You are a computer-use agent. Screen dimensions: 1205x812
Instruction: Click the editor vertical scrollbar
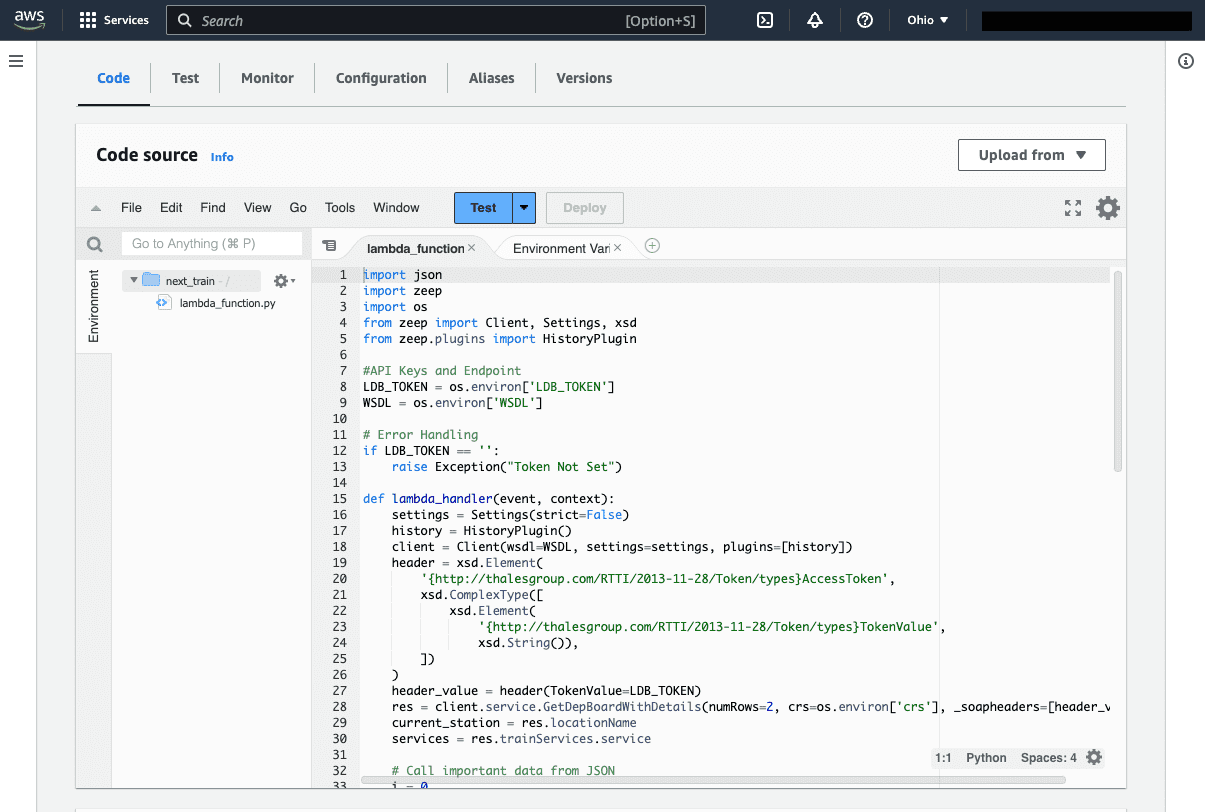pyautogui.click(x=1118, y=371)
